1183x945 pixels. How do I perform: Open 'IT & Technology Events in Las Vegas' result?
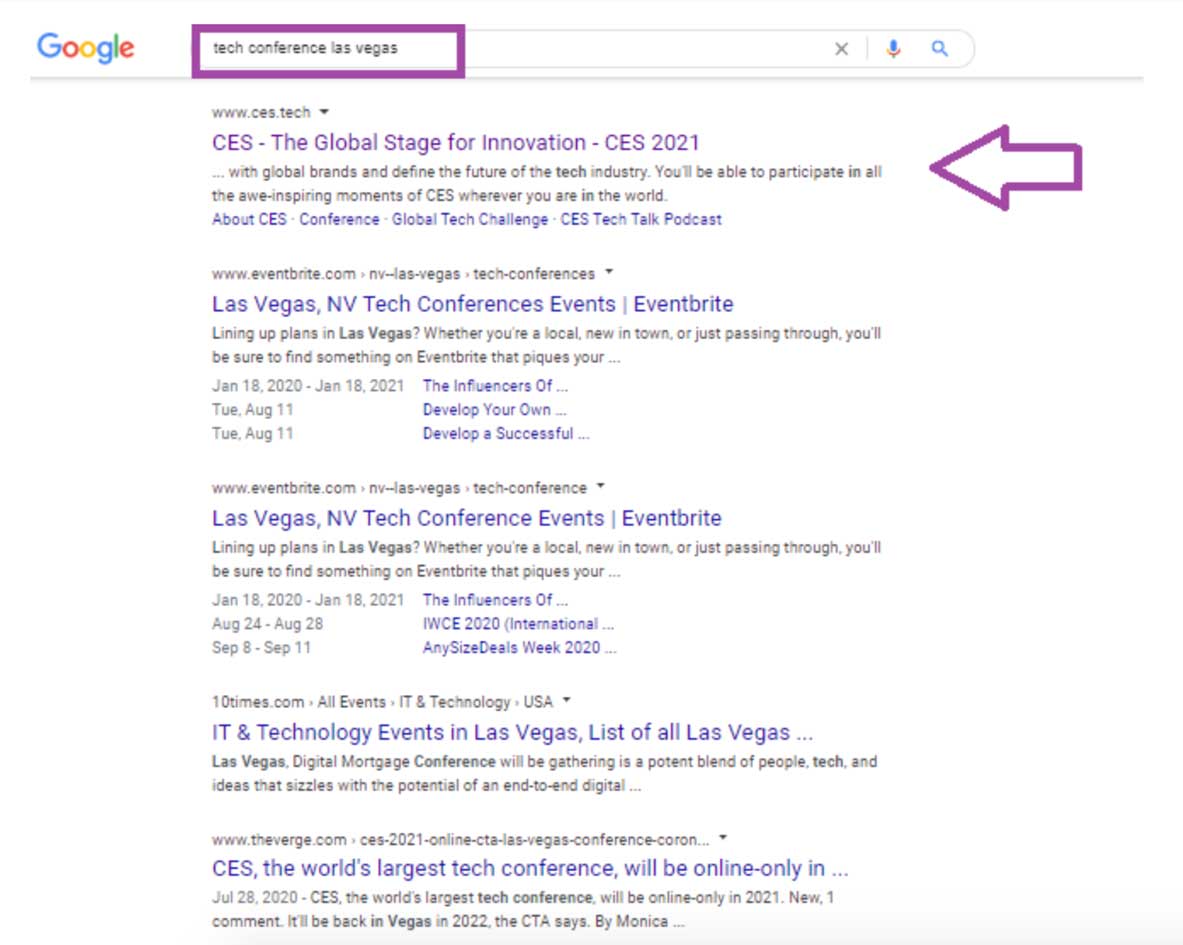click(x=512, y=732)
